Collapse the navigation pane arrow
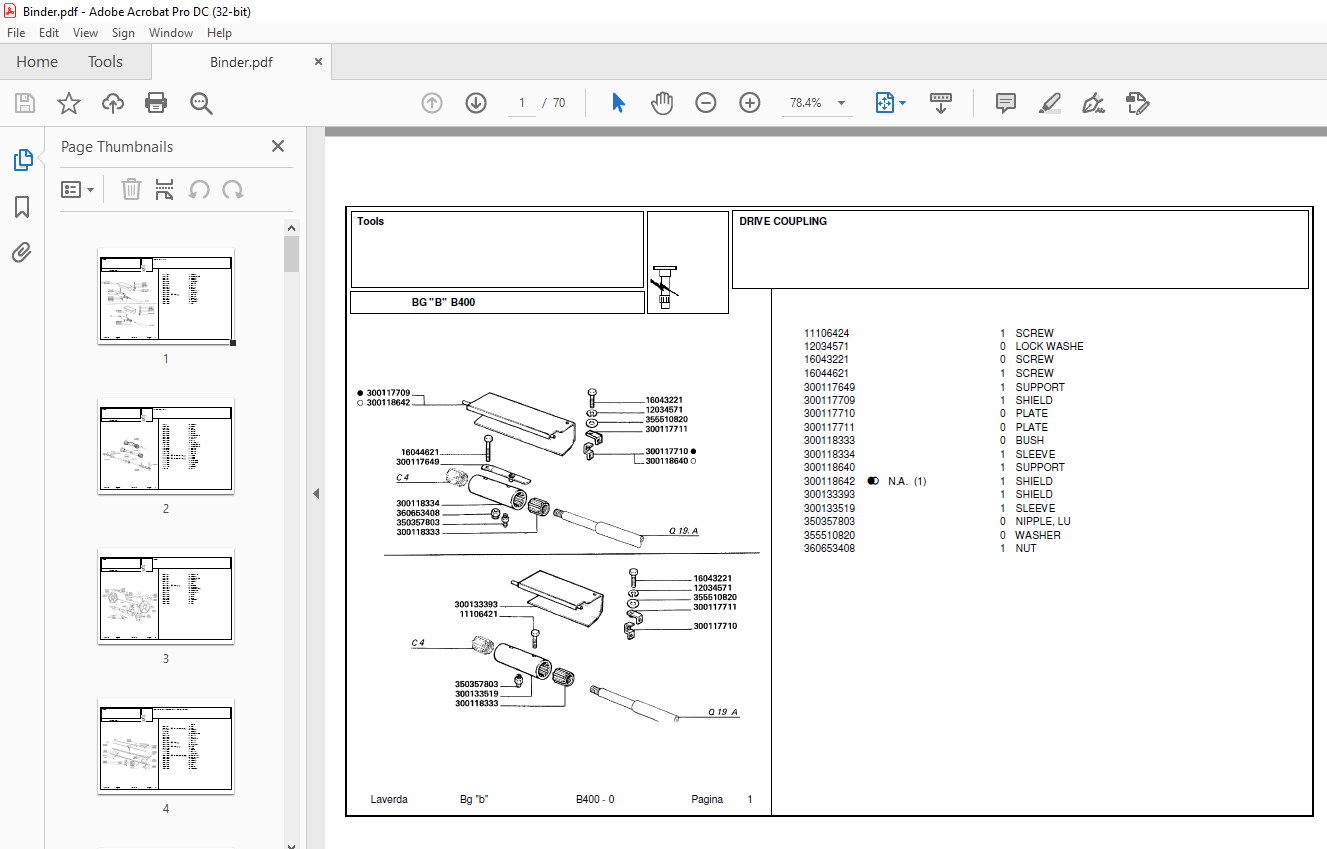This screenshot has height=849, width=1327. (316, 493)
